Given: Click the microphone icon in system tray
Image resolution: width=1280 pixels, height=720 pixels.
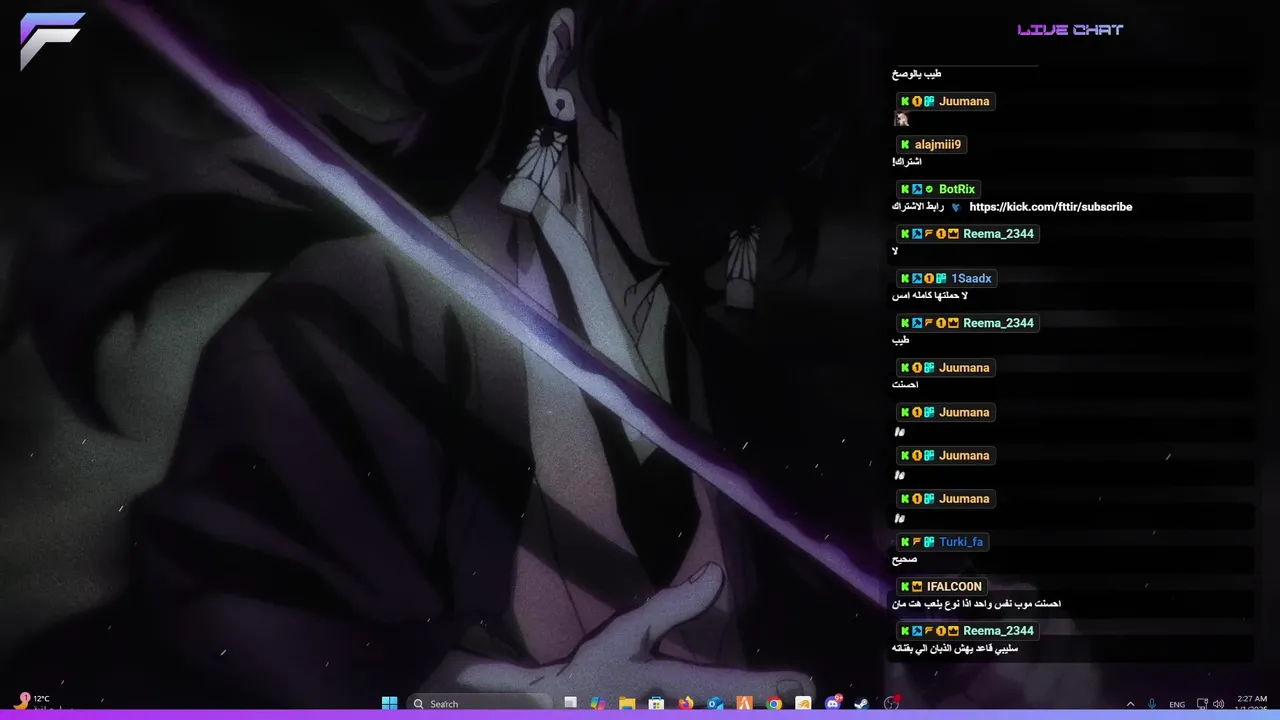Looking at the screenshot, I should click(x=1152, y=704).
